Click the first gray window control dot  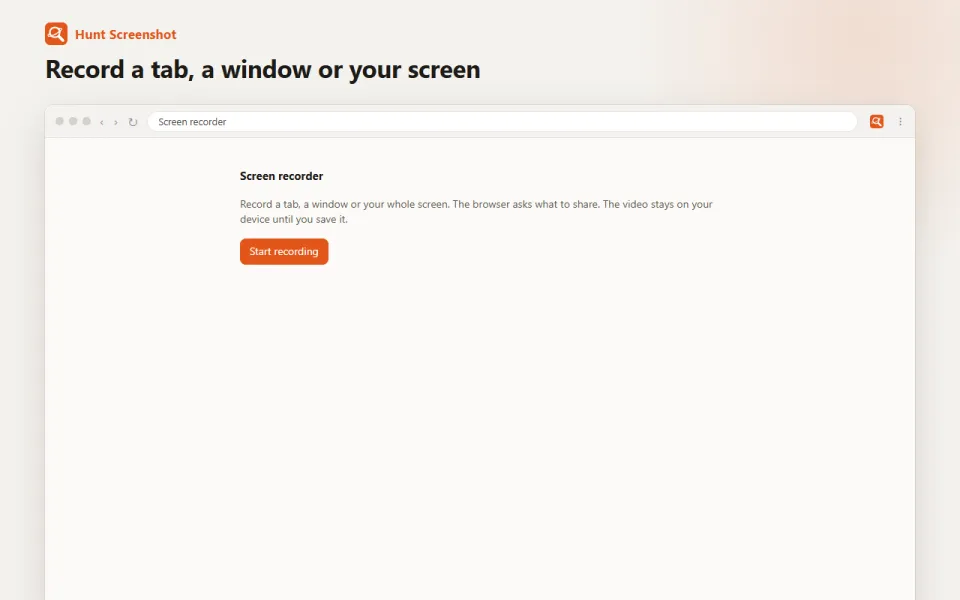(59, 121)
